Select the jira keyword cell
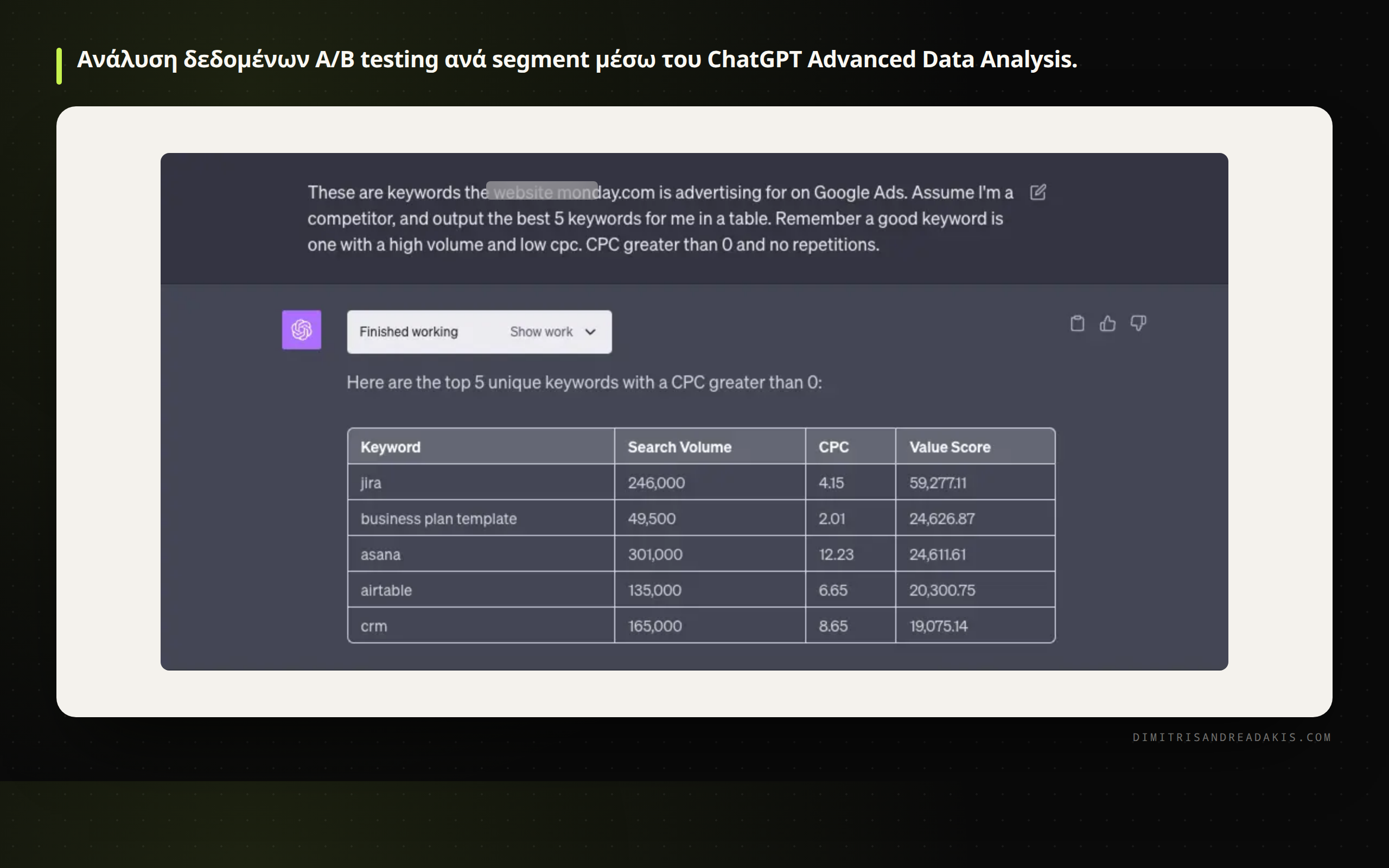1389x868 pixels. (481, 482)
